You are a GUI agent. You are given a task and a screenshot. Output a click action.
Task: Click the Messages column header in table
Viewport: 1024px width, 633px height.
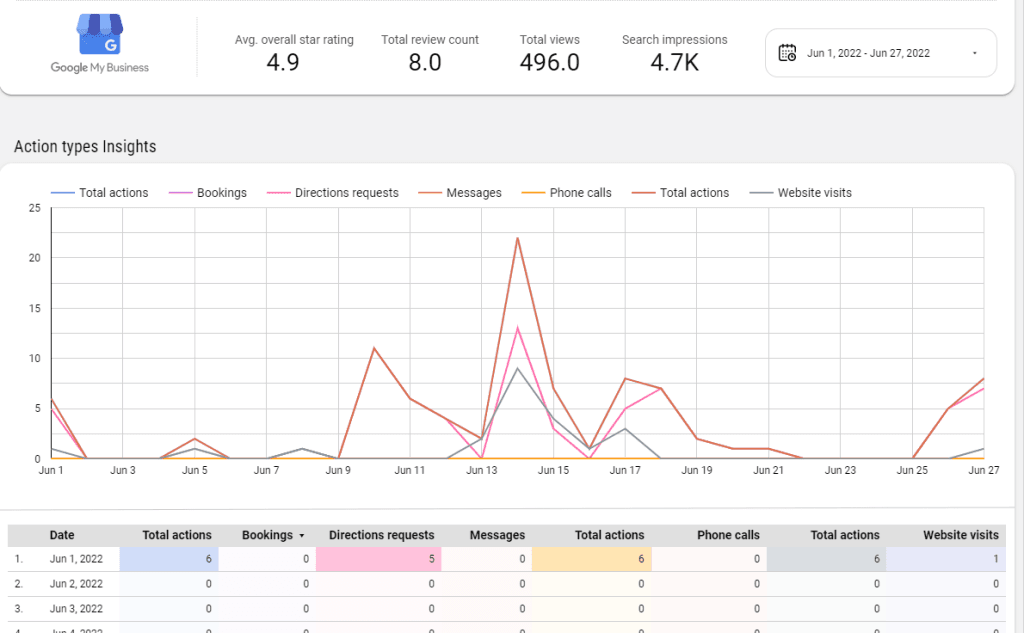tap(498, 535)
